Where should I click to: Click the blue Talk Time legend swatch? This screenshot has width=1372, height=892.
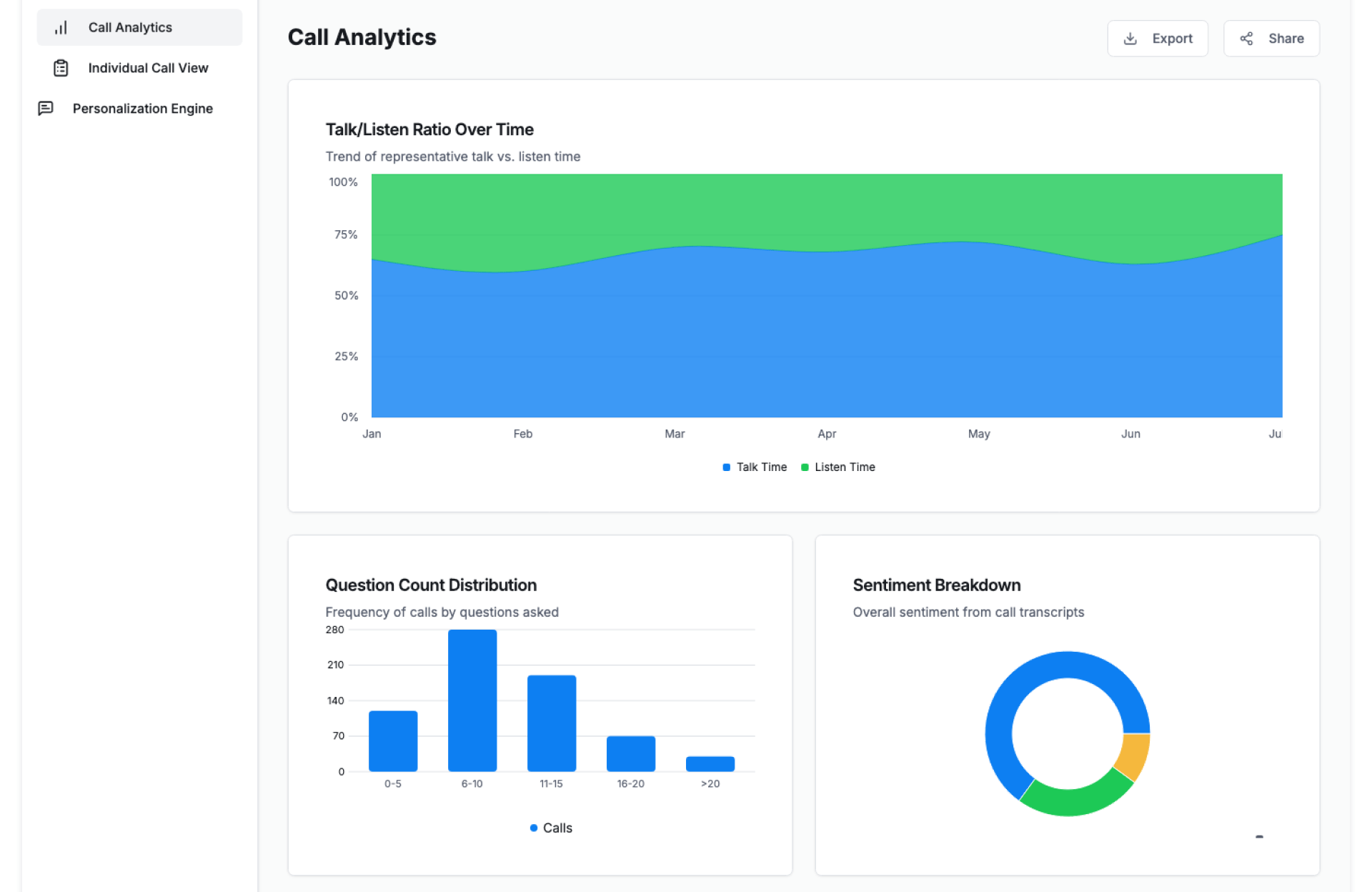pyautogui.click(x=726, y=467)
